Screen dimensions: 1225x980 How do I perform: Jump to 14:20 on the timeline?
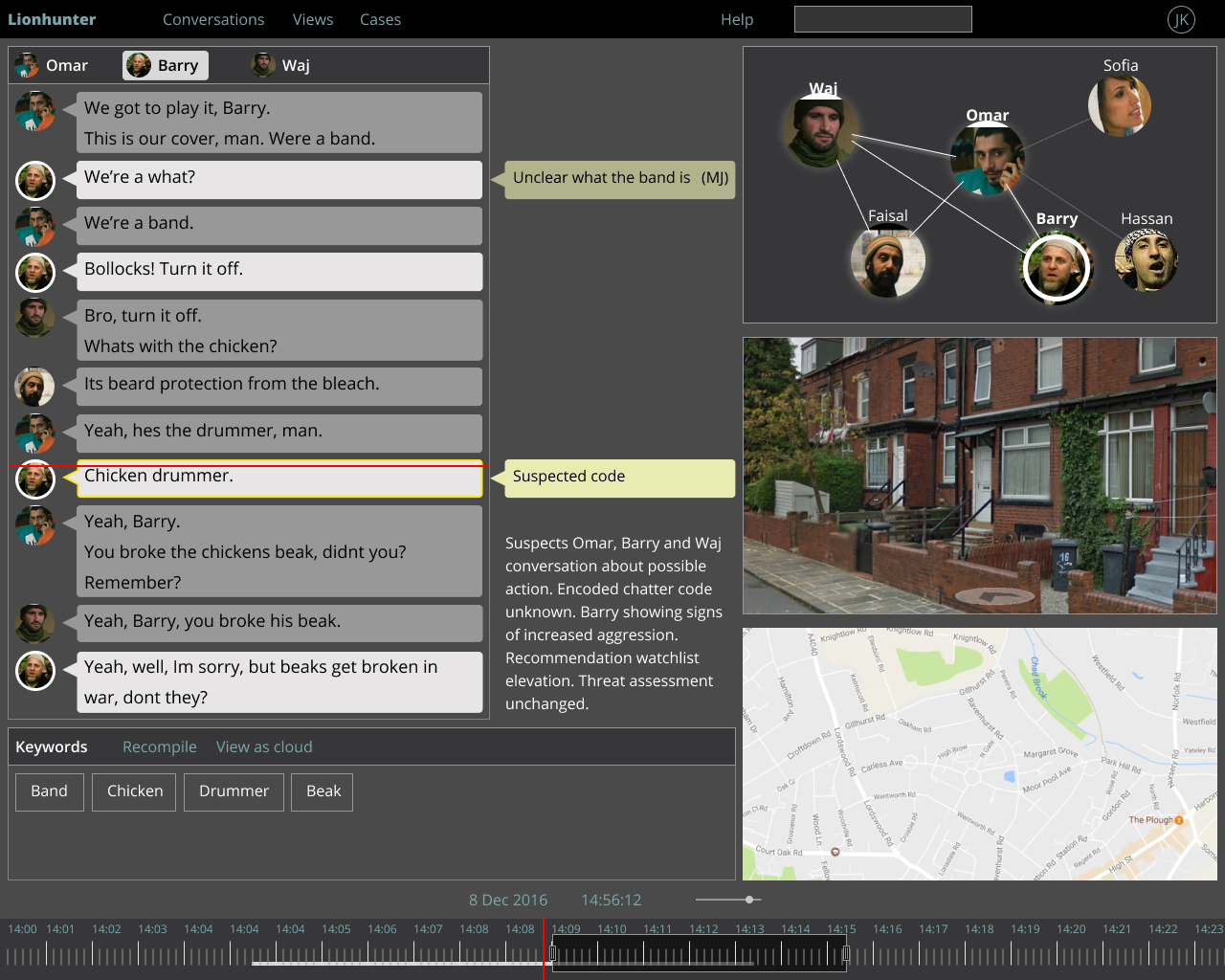[1071, 928]
